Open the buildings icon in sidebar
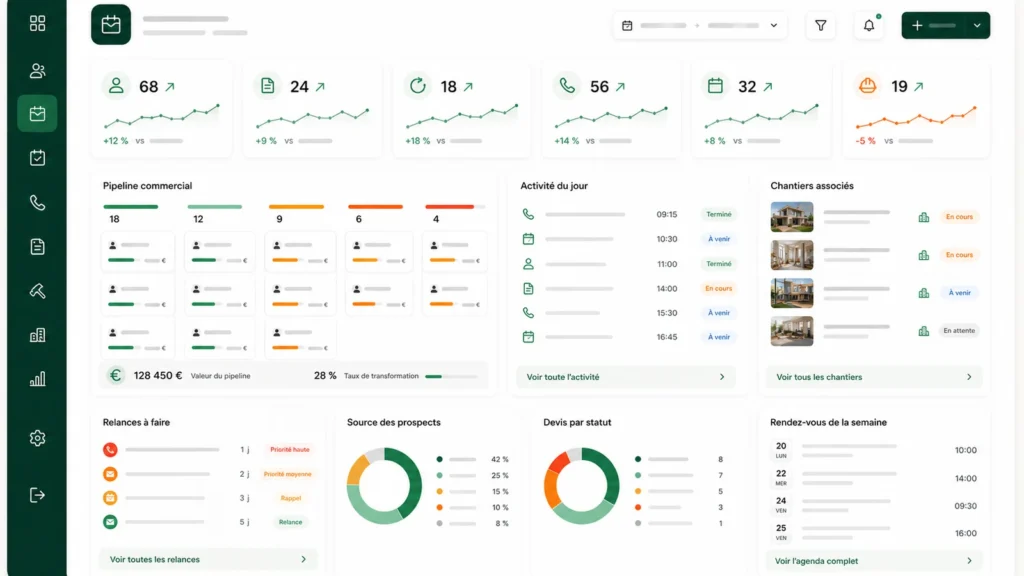 (37, 335)
